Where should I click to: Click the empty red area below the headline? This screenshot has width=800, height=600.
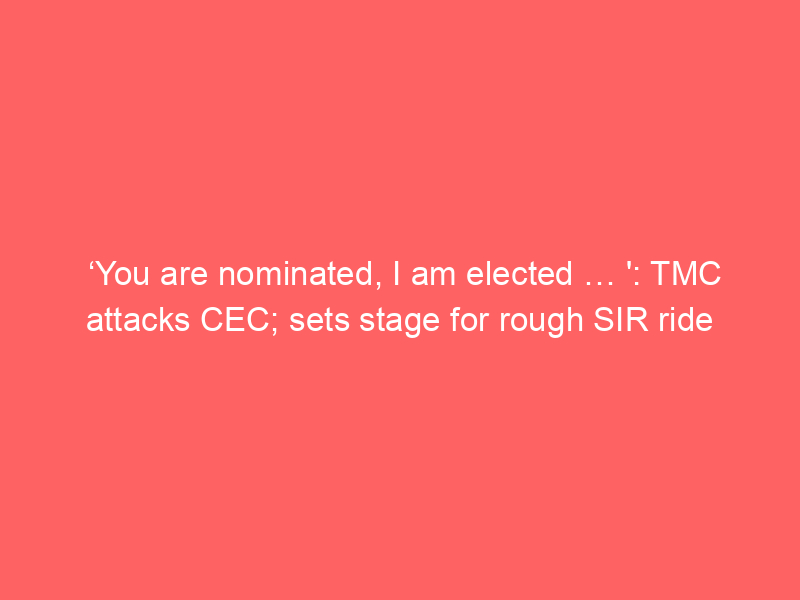400,470
